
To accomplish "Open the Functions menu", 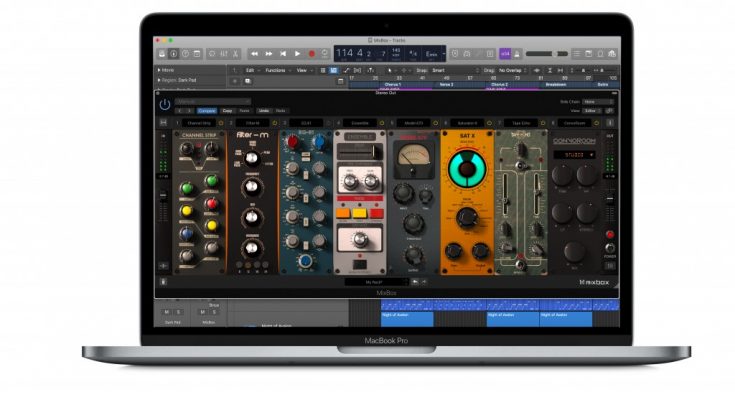I will pos(276,70).
